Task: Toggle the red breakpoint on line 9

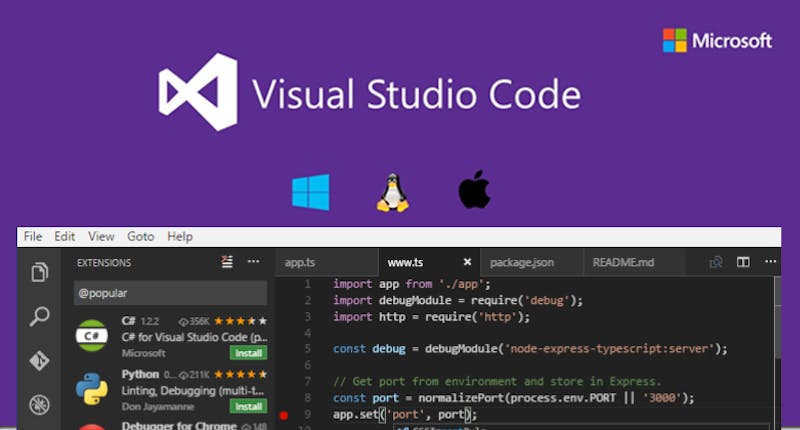Action: pyautogui.click(x=284, y=415)
